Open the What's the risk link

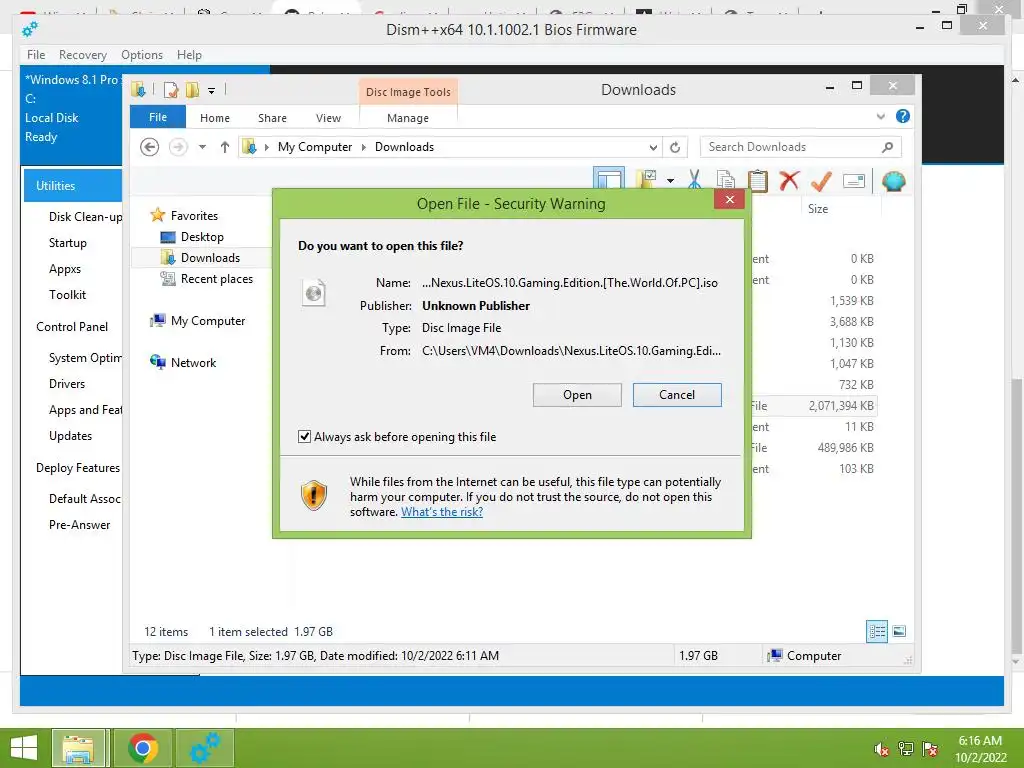click(442, 512)
